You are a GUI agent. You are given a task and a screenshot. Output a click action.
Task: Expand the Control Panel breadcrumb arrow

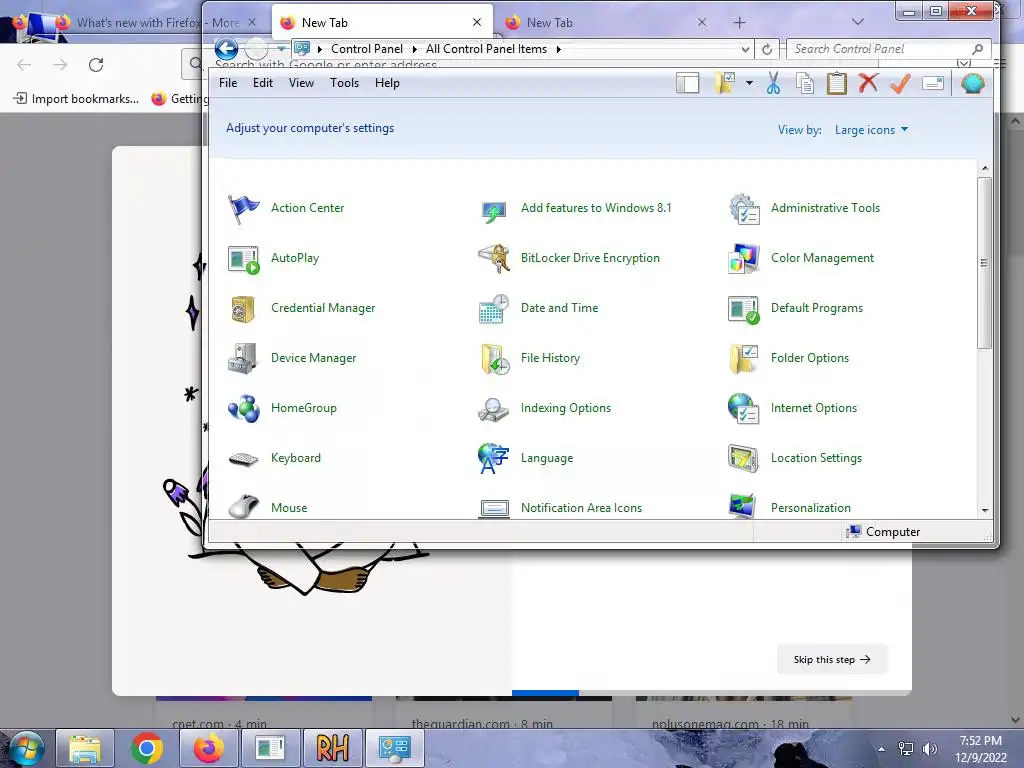click(x=414, y=49)
